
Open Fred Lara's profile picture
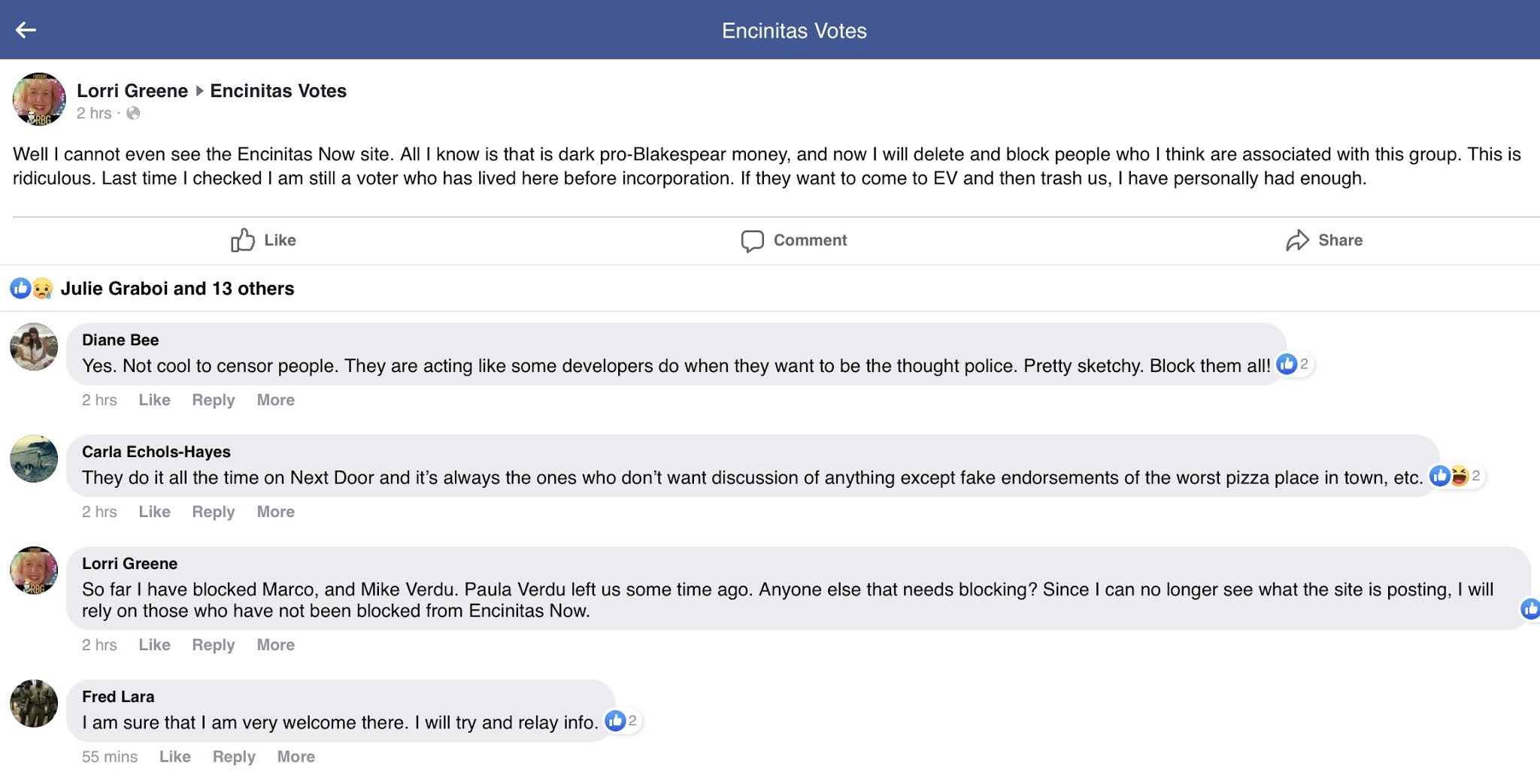coord(34,704)
